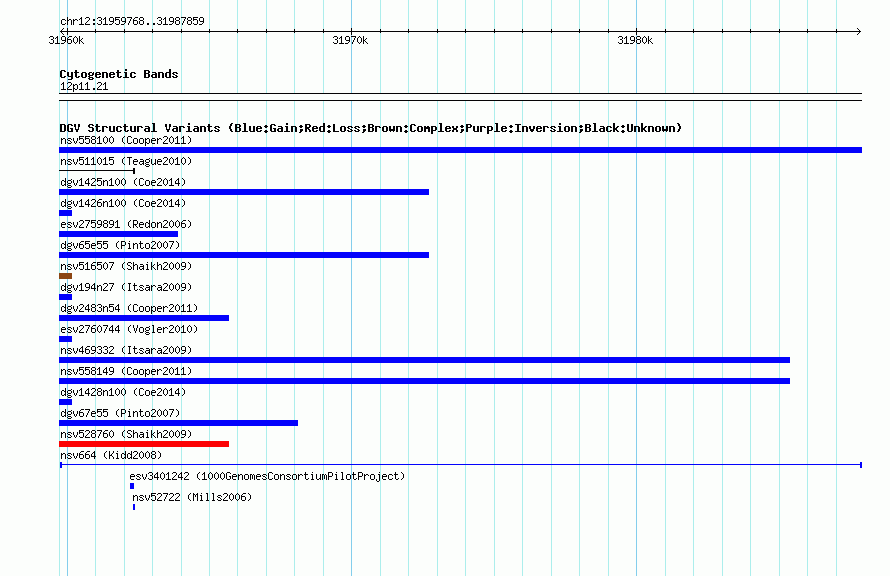The height and width of the screenshot is (576, 890).
Task: Open the dgv67e55 (Pinto2007) label
Action: [120, 413]
